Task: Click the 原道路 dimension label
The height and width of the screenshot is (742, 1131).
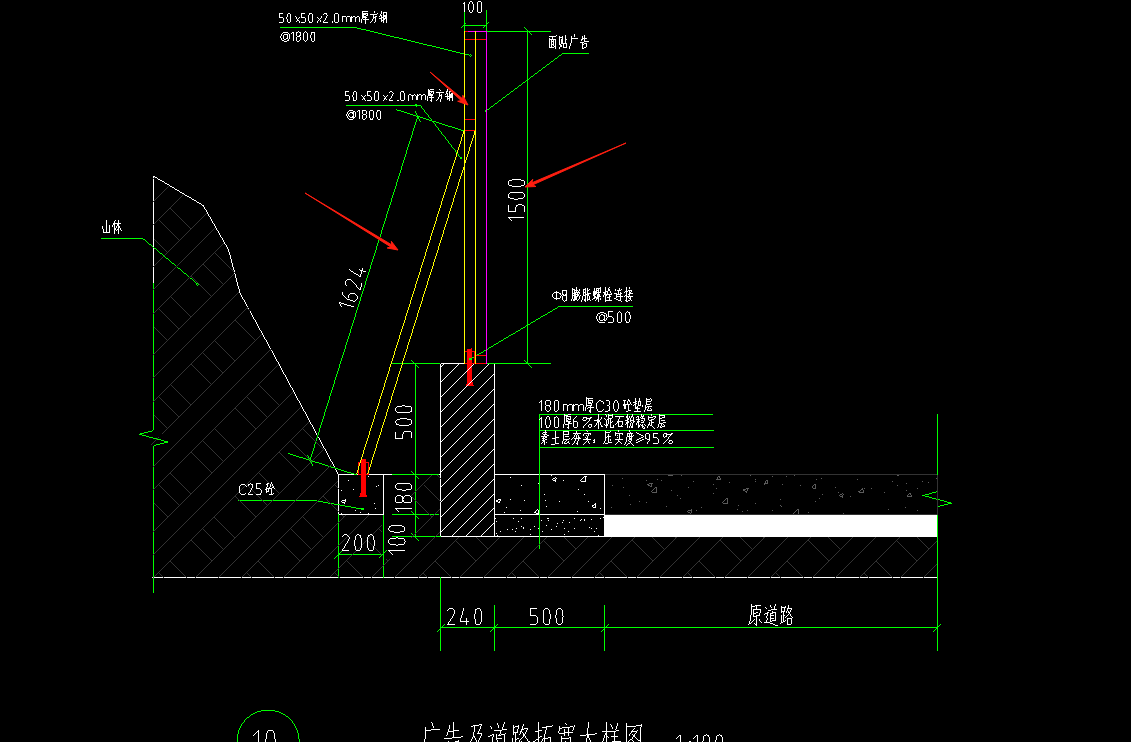Action: (x=770, y=616)
